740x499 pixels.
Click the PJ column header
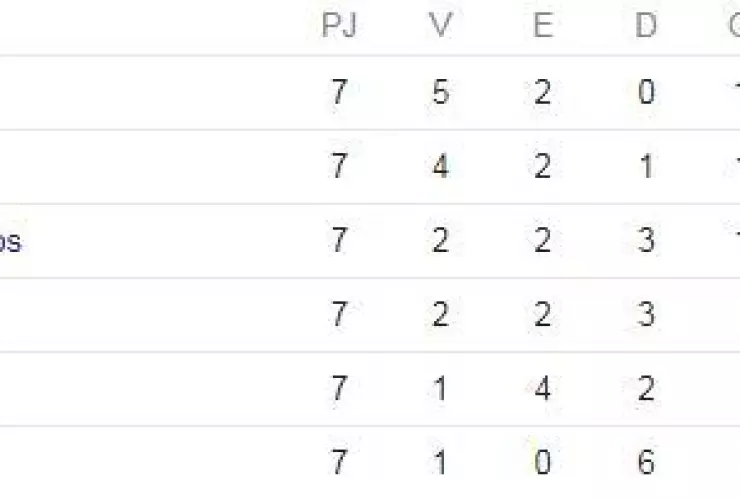(339, 26)
